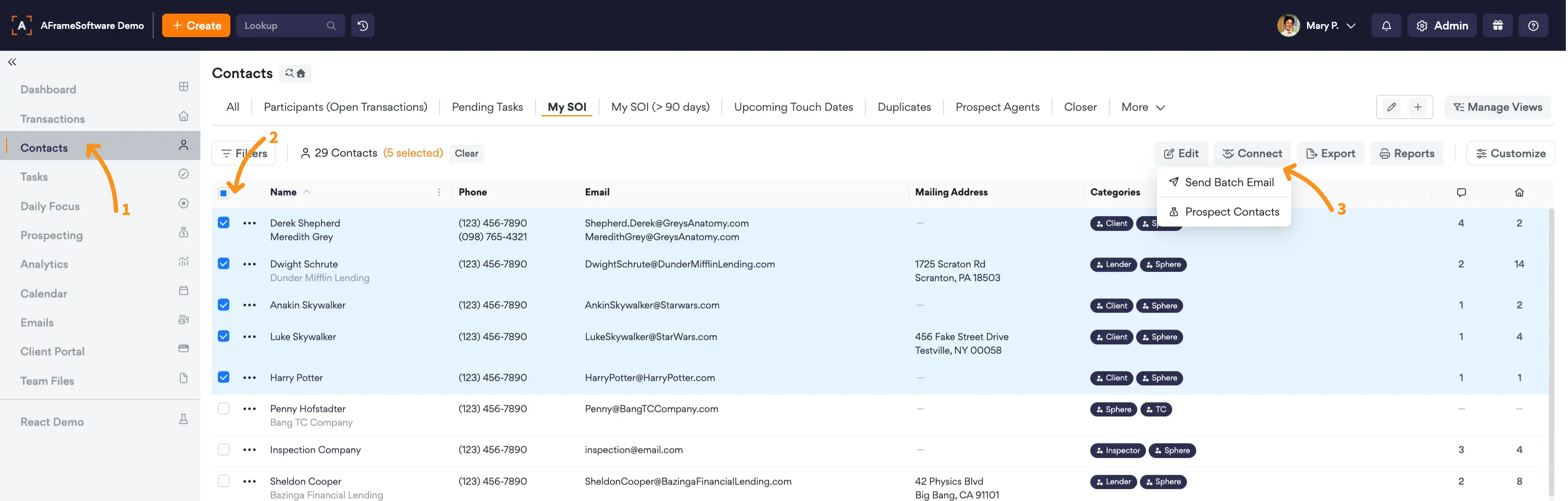Click the React Demo flask icon
The height and width of the screenshot is (501, 1568).
[183, 420]
